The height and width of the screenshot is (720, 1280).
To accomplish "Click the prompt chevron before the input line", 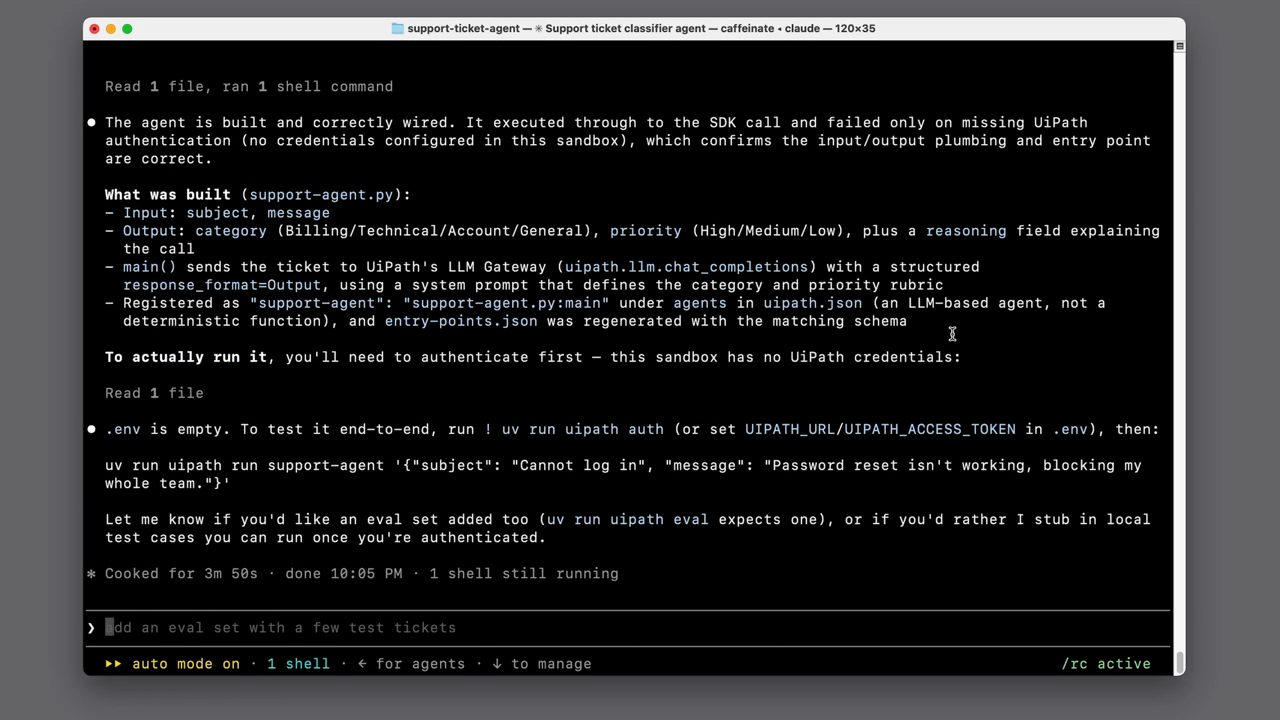I will (x=91, y=628).
